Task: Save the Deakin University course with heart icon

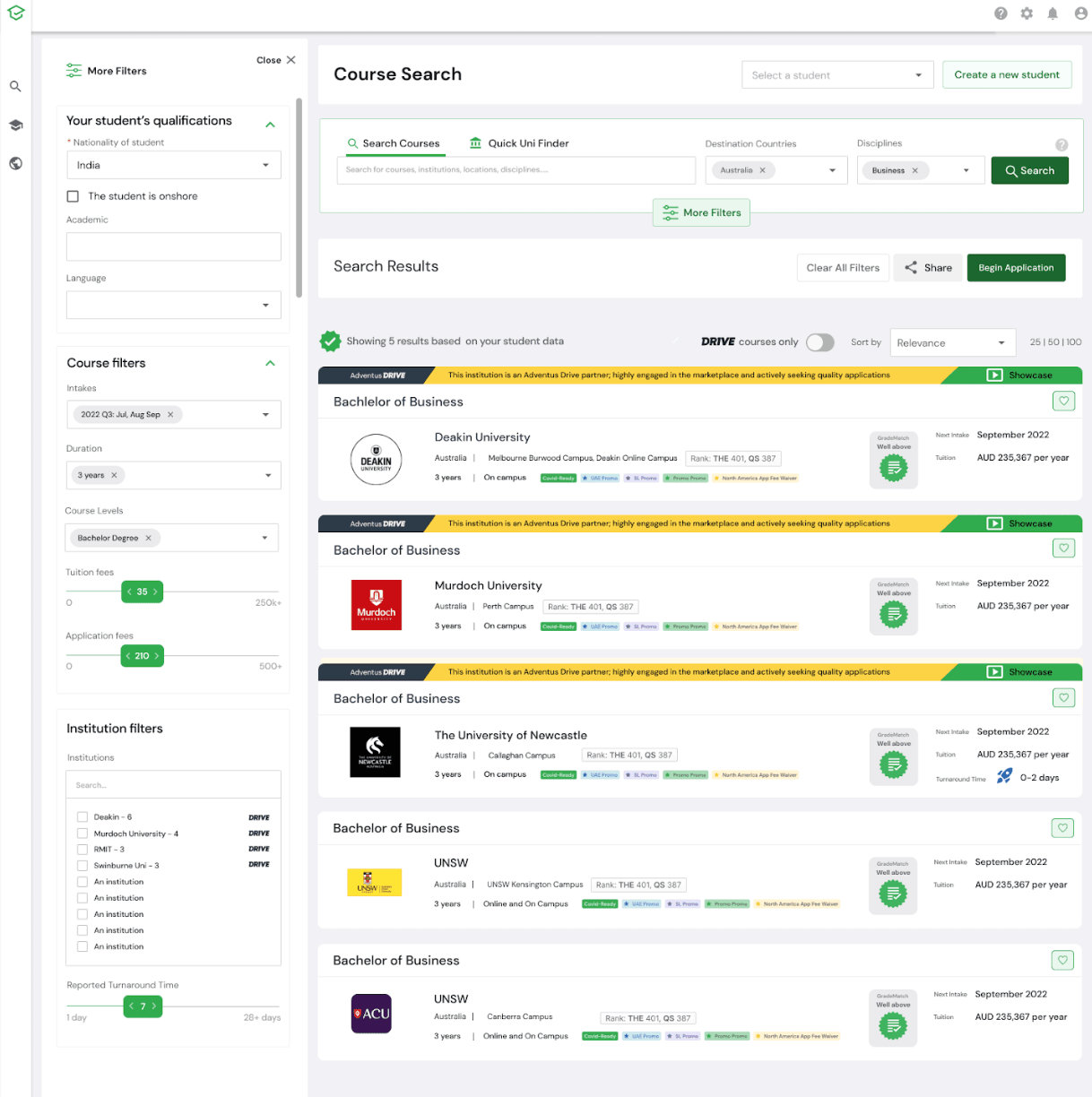Action: pos(1064,401)
